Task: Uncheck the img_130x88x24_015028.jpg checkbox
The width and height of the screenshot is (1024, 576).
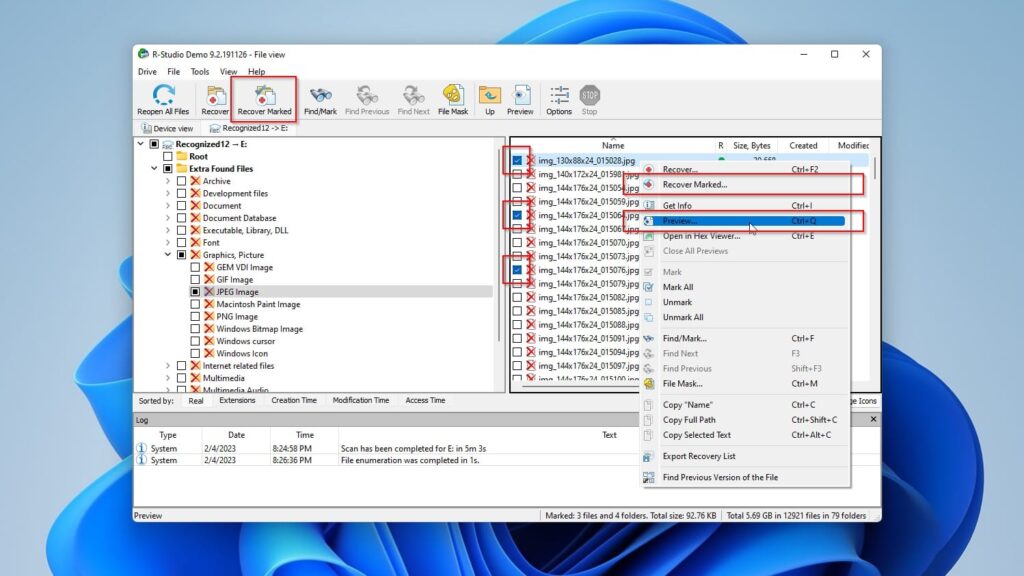Action: click(517, 160)
